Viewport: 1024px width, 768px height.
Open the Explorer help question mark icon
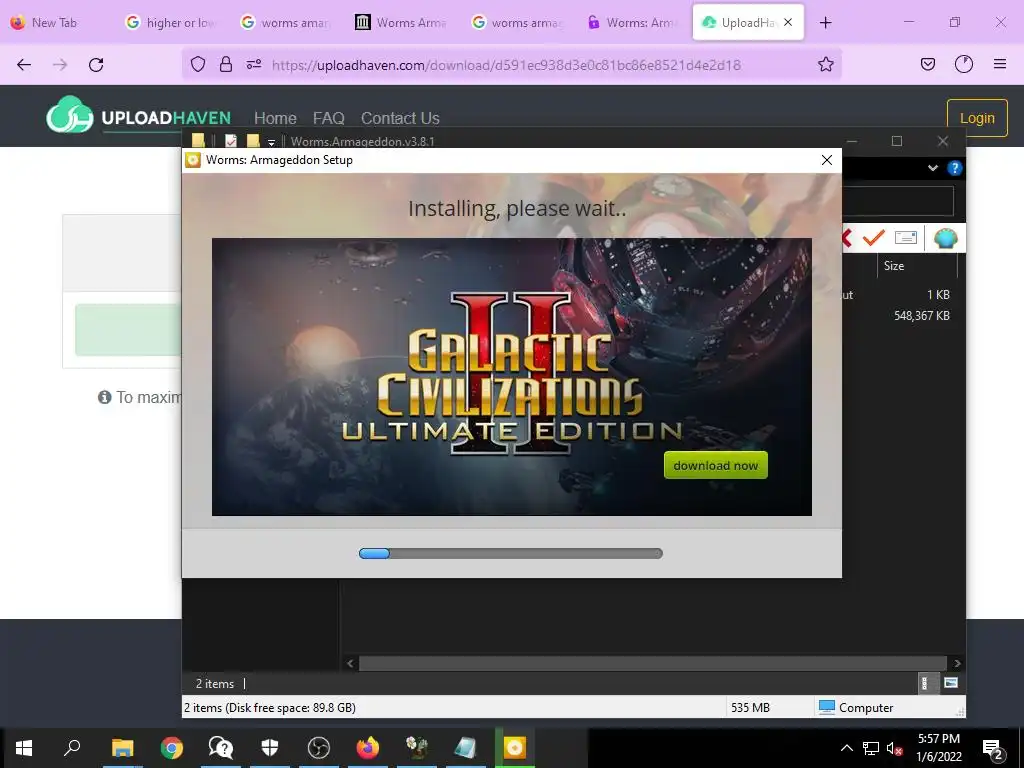954,168
